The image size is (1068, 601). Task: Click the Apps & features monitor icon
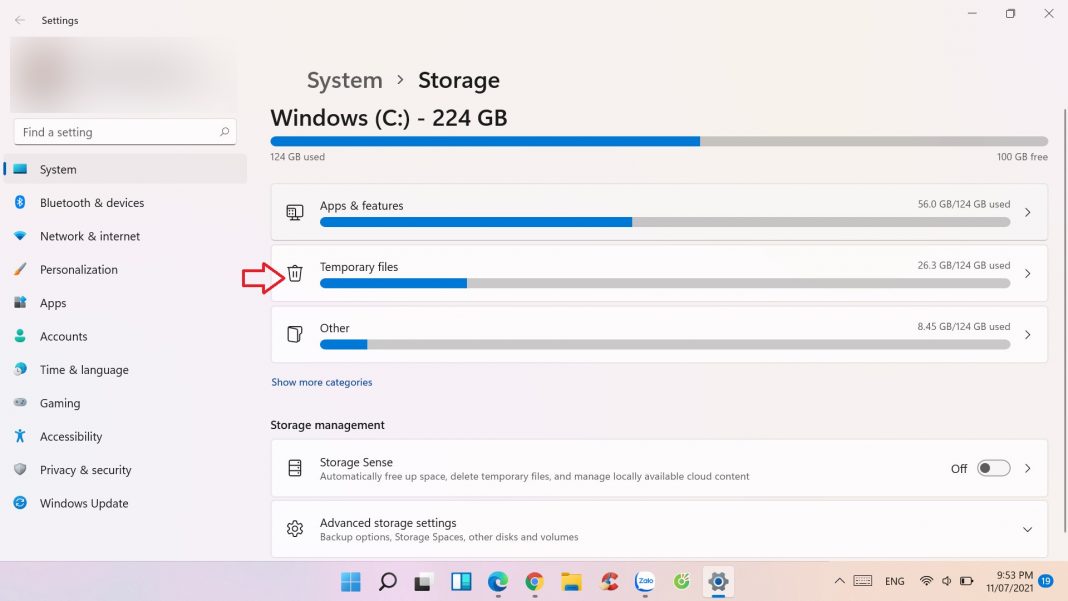click(295, 212)
